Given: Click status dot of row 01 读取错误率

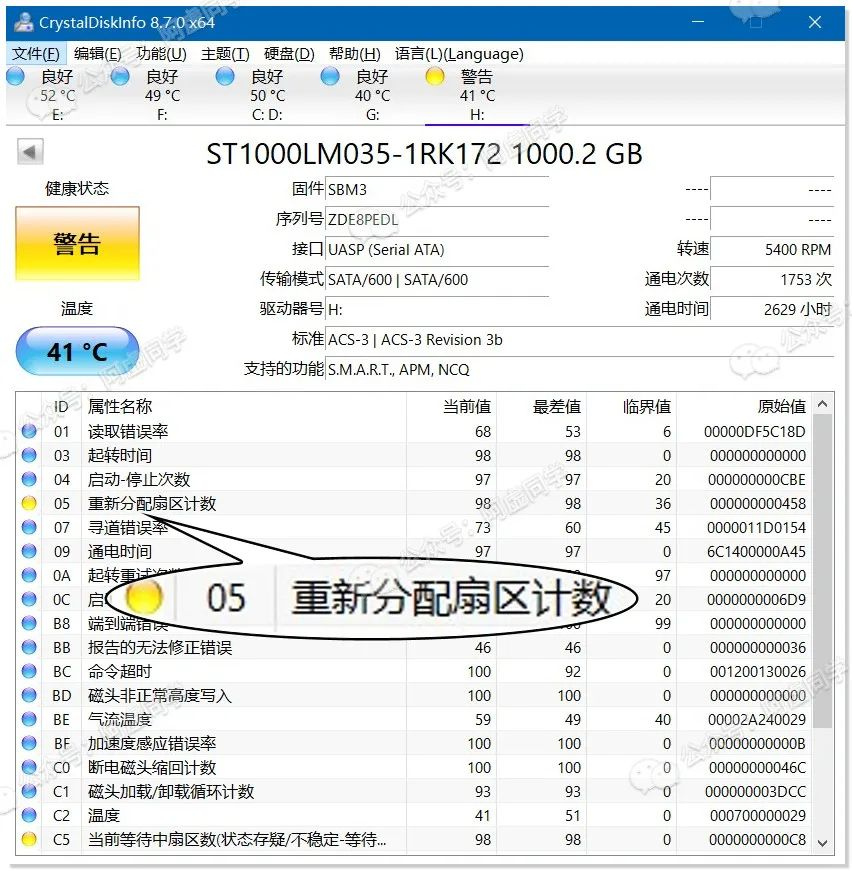Looking at the screenshot, I should pos(29,431).
